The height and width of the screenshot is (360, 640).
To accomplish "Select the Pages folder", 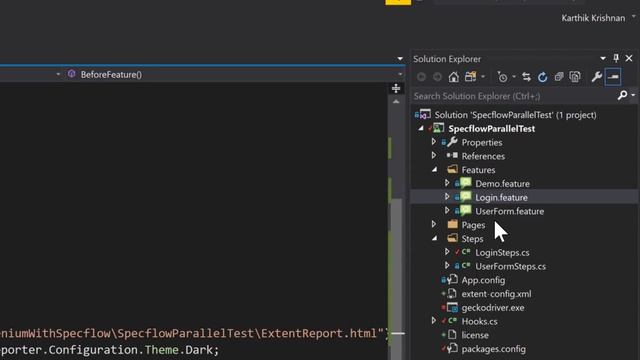I will [473, 225].
